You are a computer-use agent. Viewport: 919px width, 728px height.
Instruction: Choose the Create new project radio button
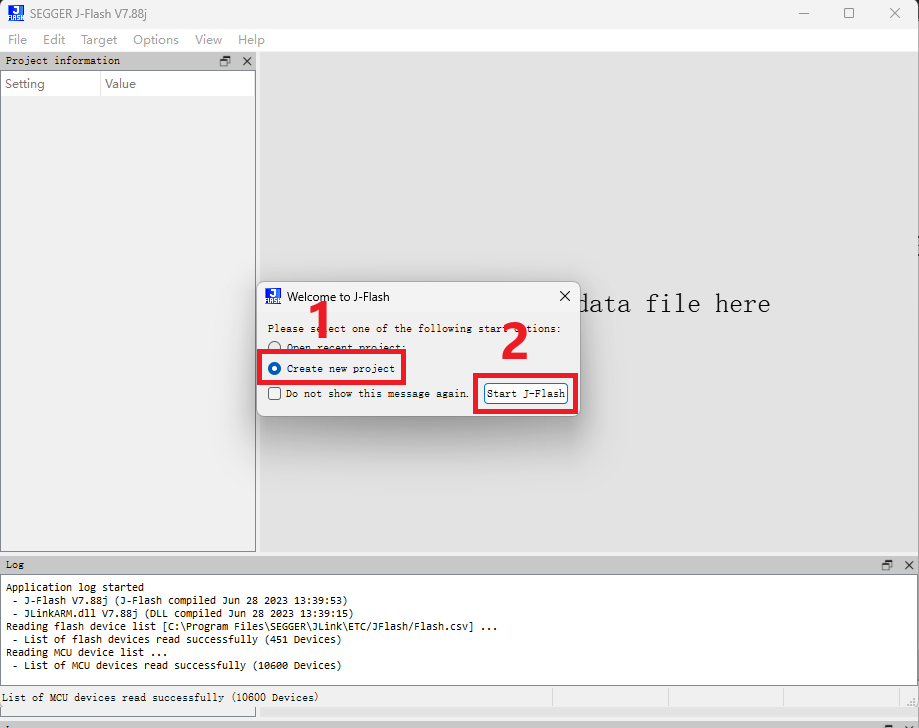click(275, 369)
